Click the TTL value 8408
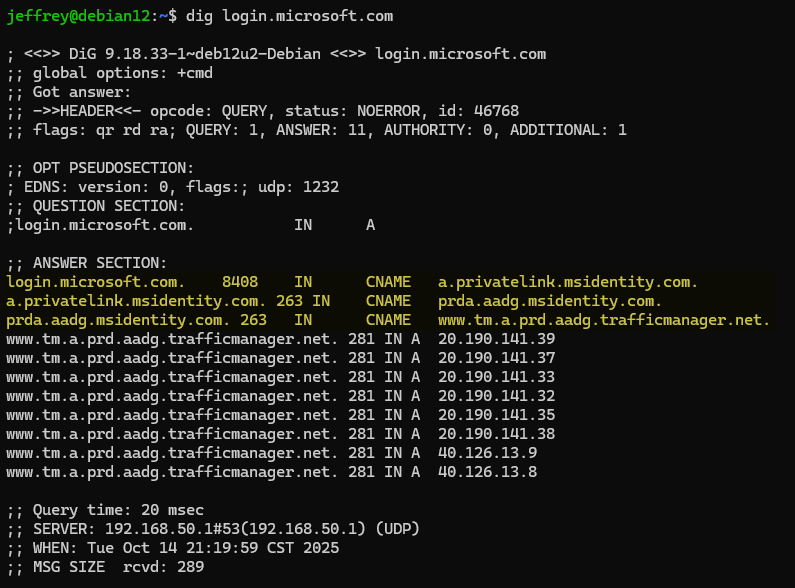Image resolution: width=795 pixels, height=588 pixels. (240, 282)
